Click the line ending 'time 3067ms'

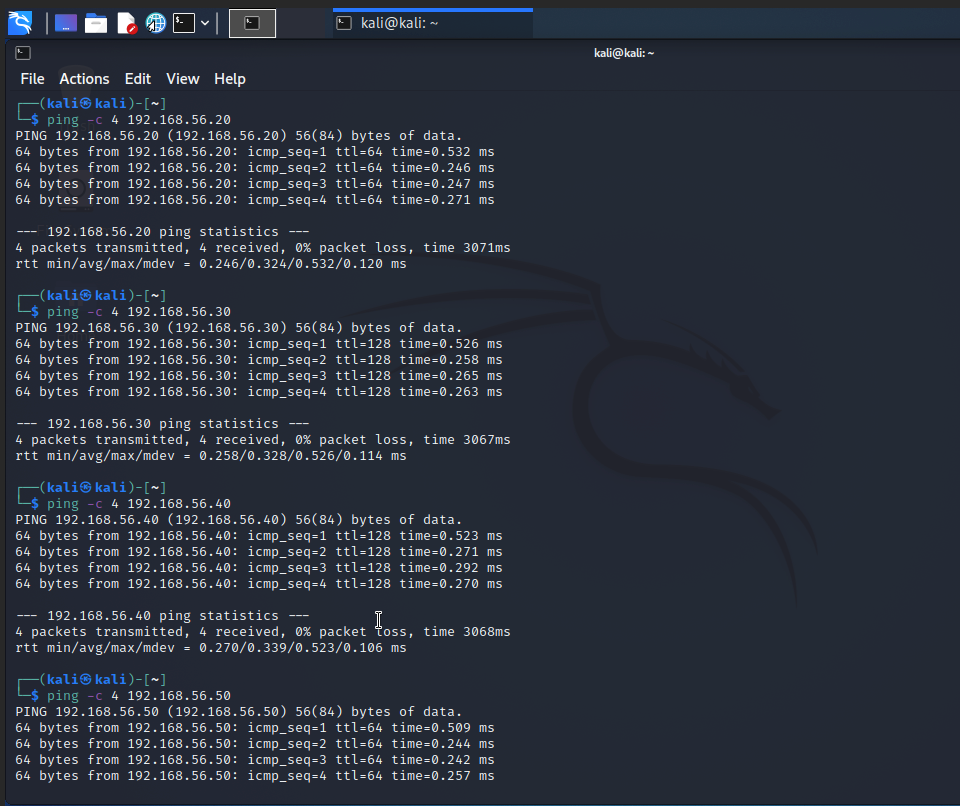[x=263, y=440]
